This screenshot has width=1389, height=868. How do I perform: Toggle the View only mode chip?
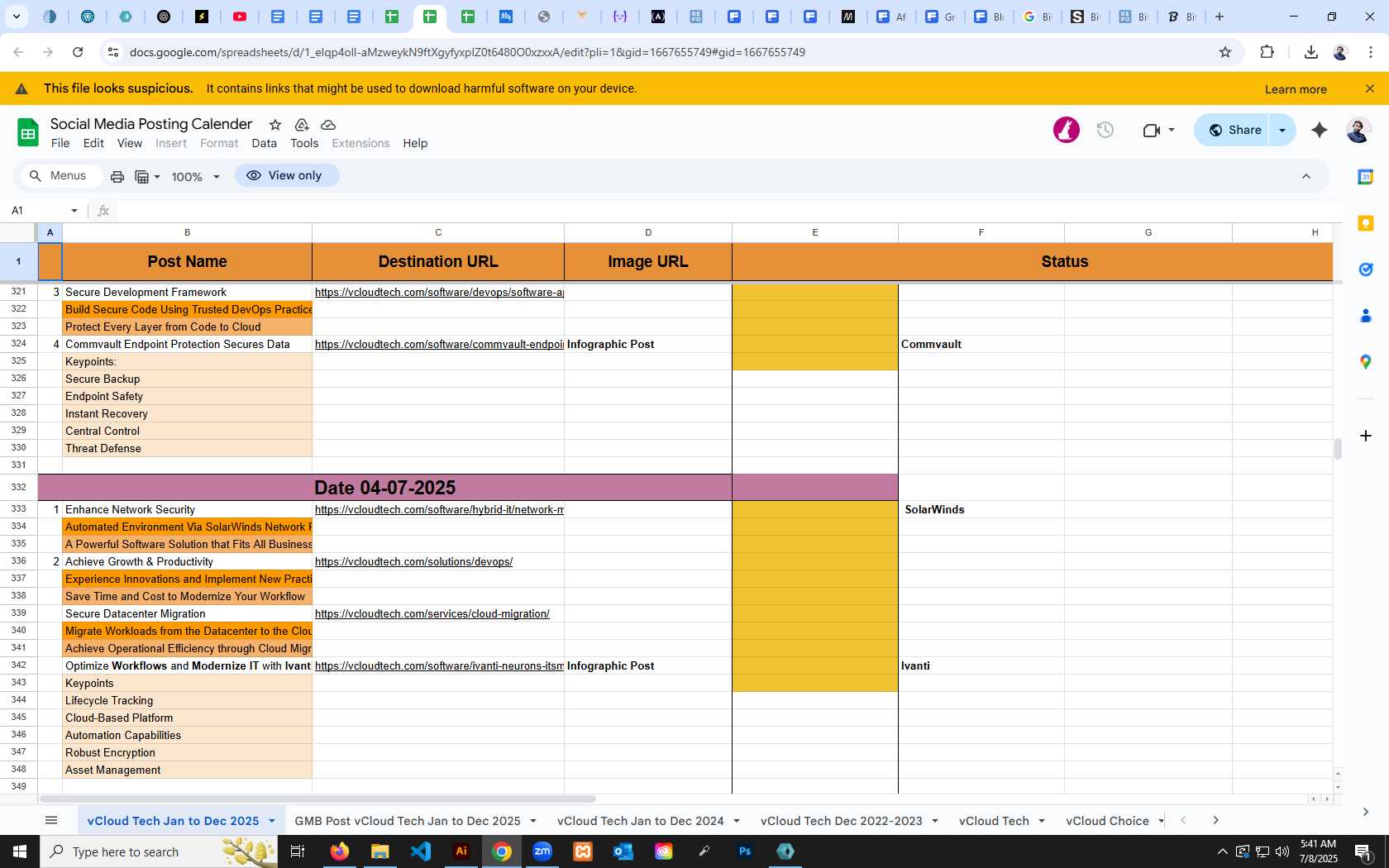coord(286,175)
